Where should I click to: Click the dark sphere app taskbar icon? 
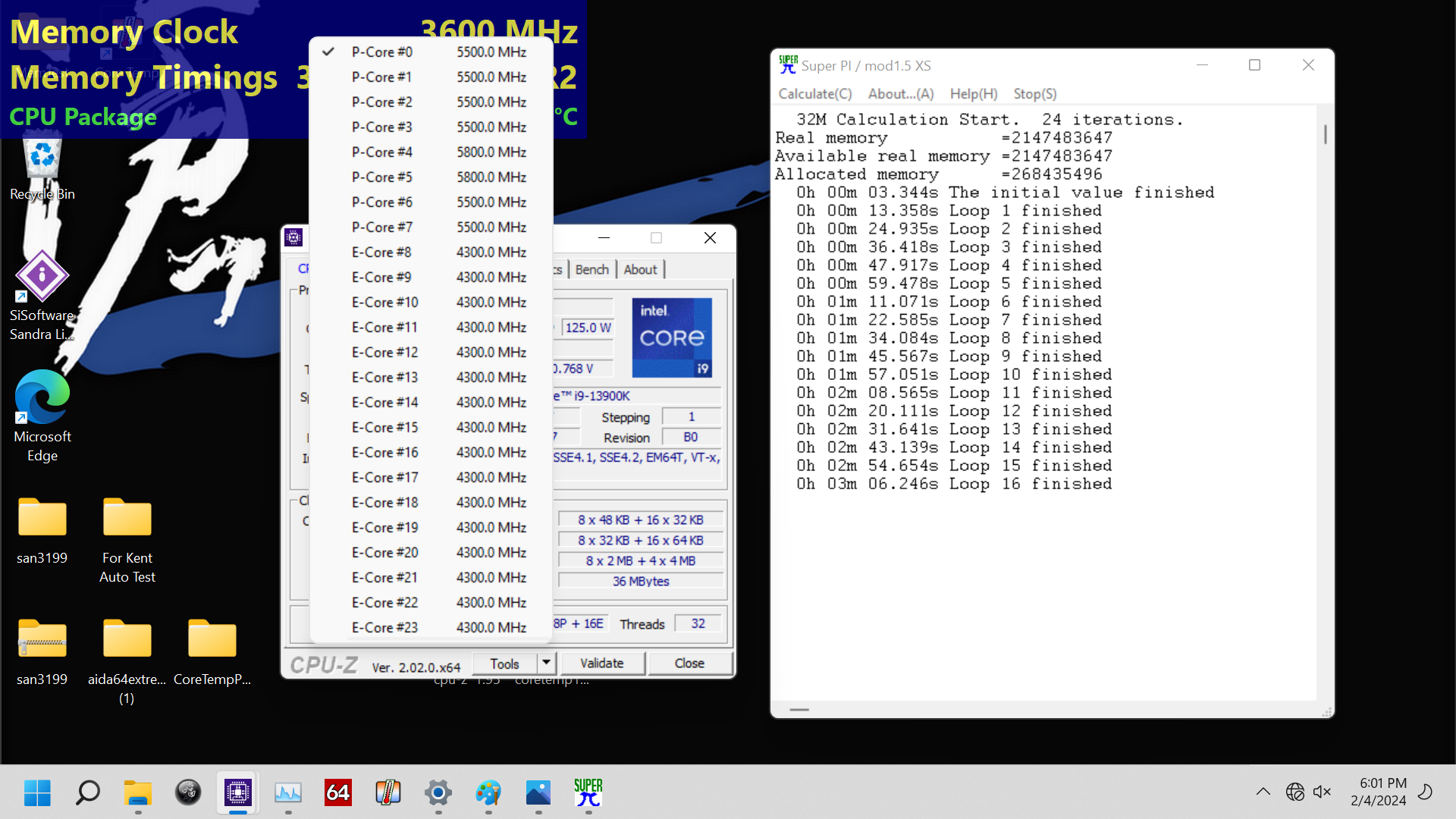tap(188, 792)
